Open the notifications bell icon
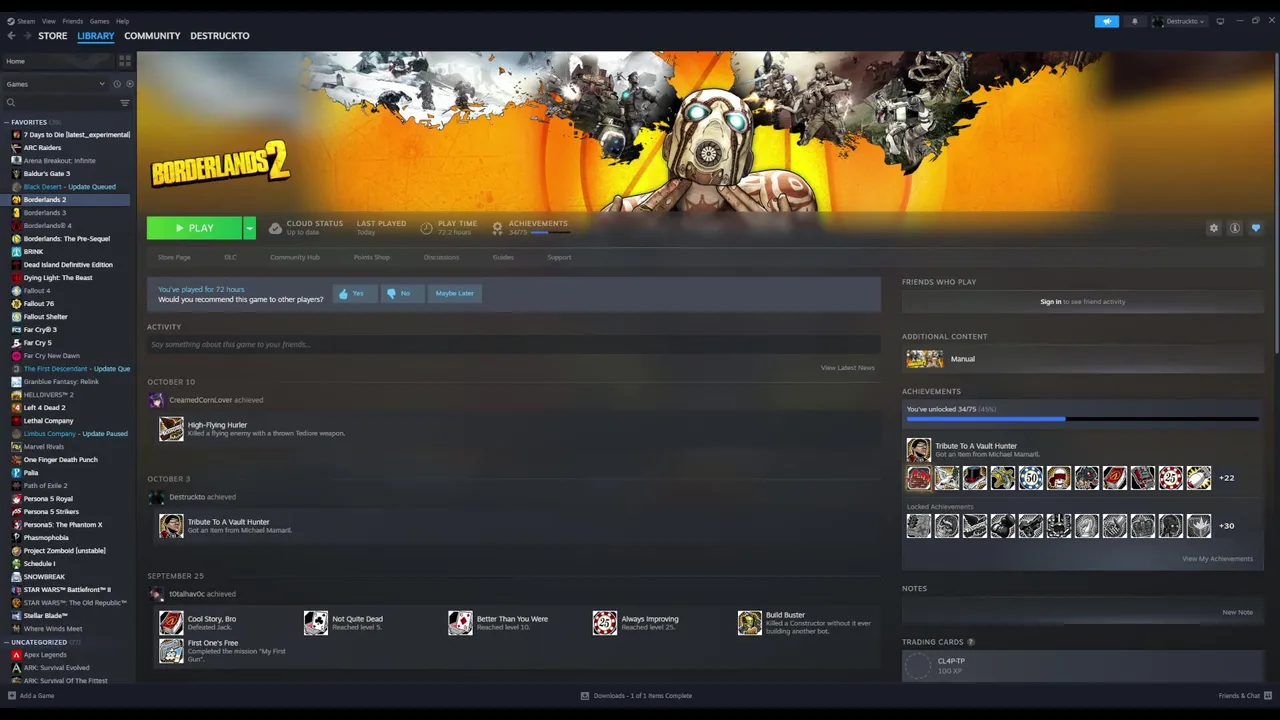Screen dimensions: 1280x720 click(x=1134, y=21)
